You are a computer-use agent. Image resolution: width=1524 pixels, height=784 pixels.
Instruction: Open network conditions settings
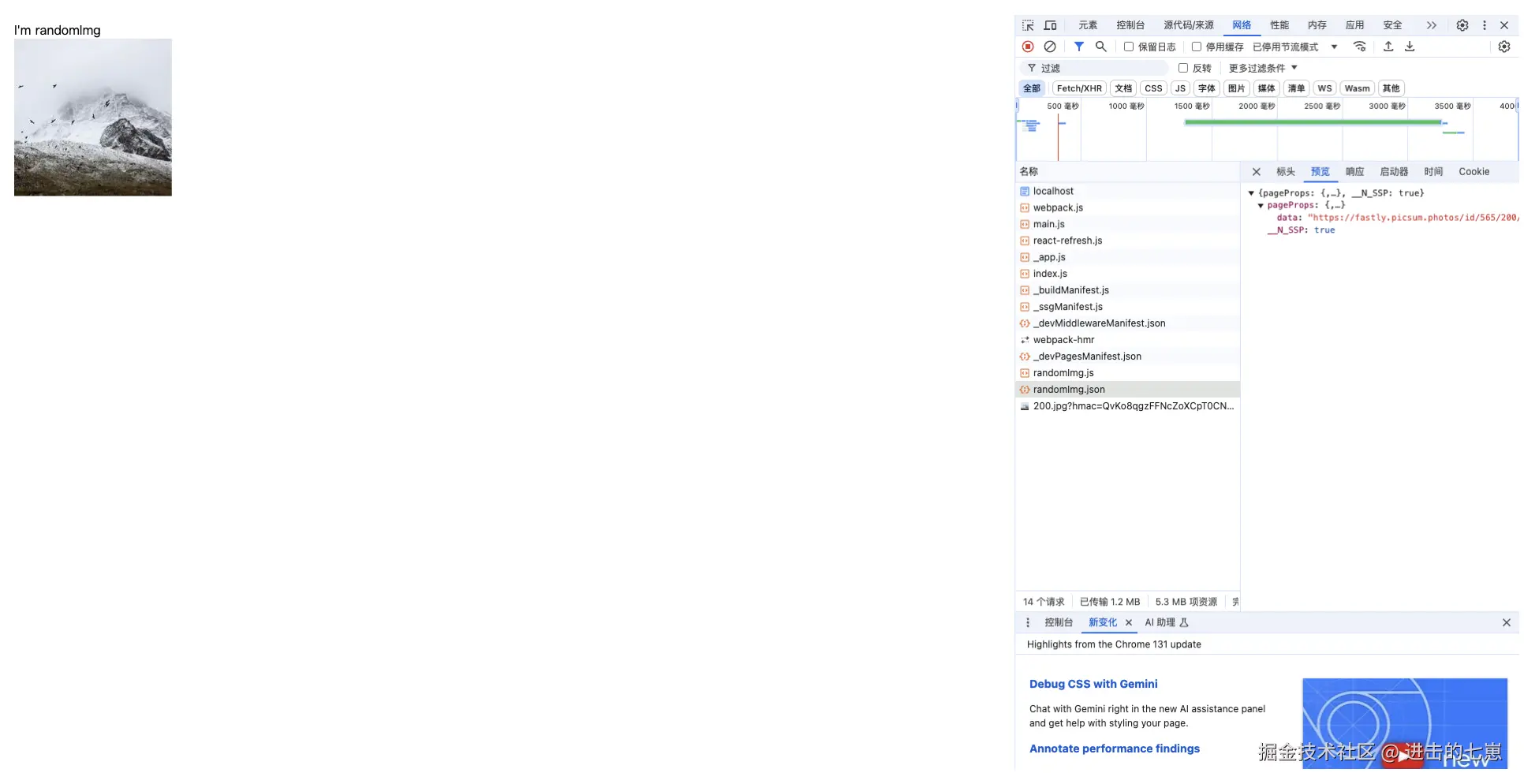coord(1360,46)
